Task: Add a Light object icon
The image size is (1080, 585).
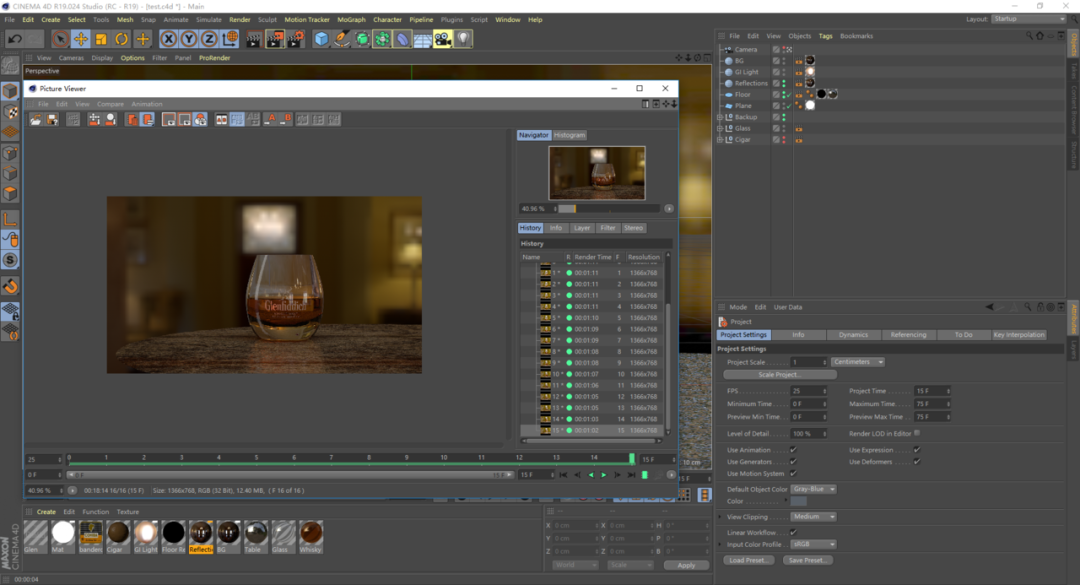Action: click(464, 39)
